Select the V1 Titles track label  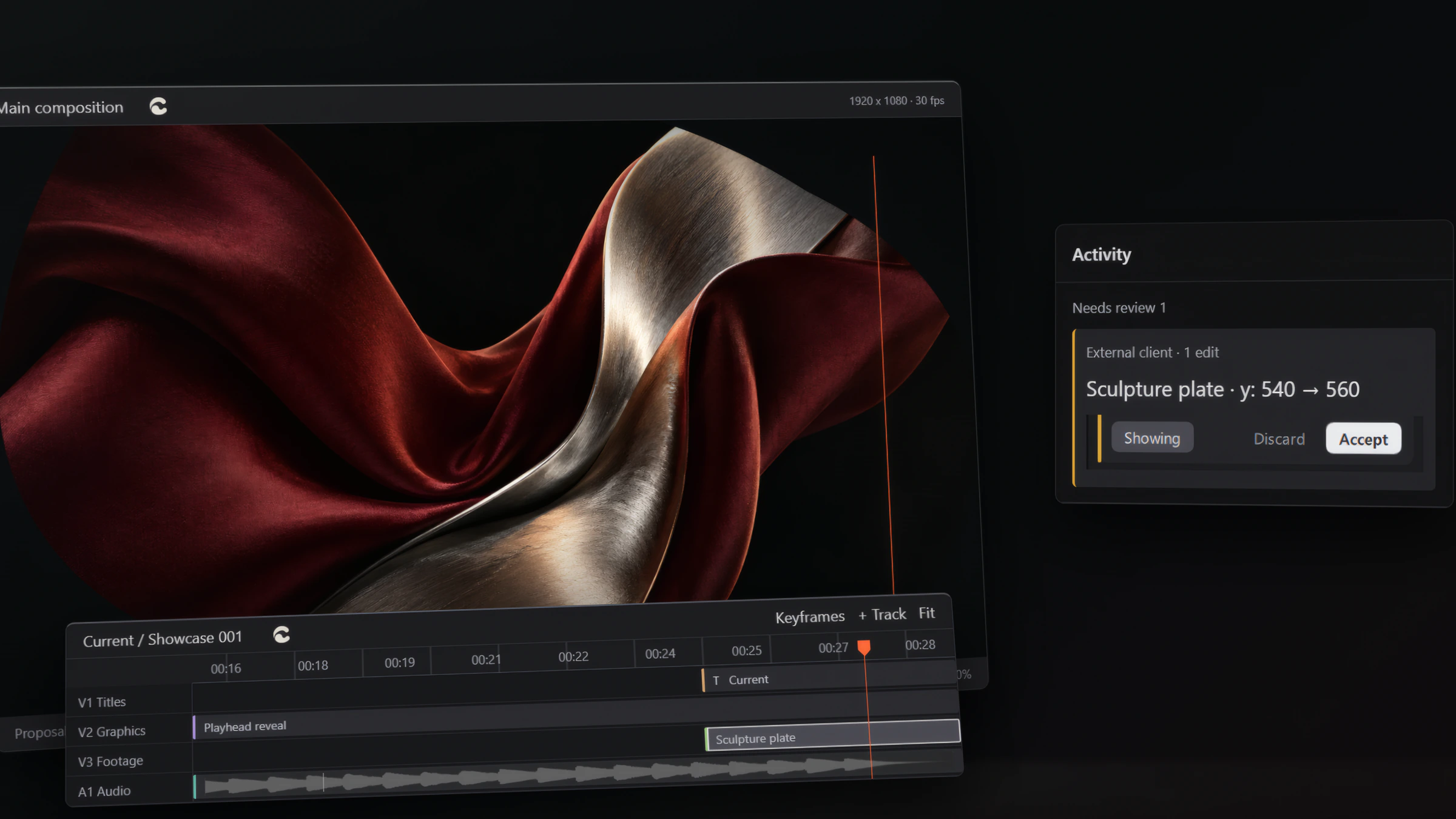coord(102,702)
